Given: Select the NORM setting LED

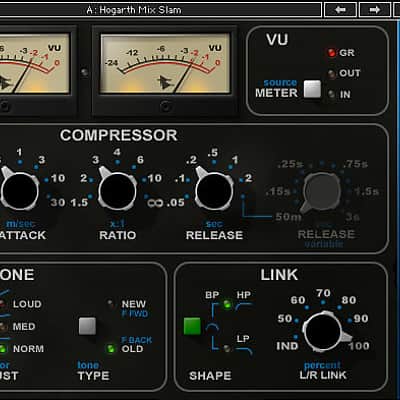Looking at the screenshot, I should pyautogui.click(x=3, y=349).
